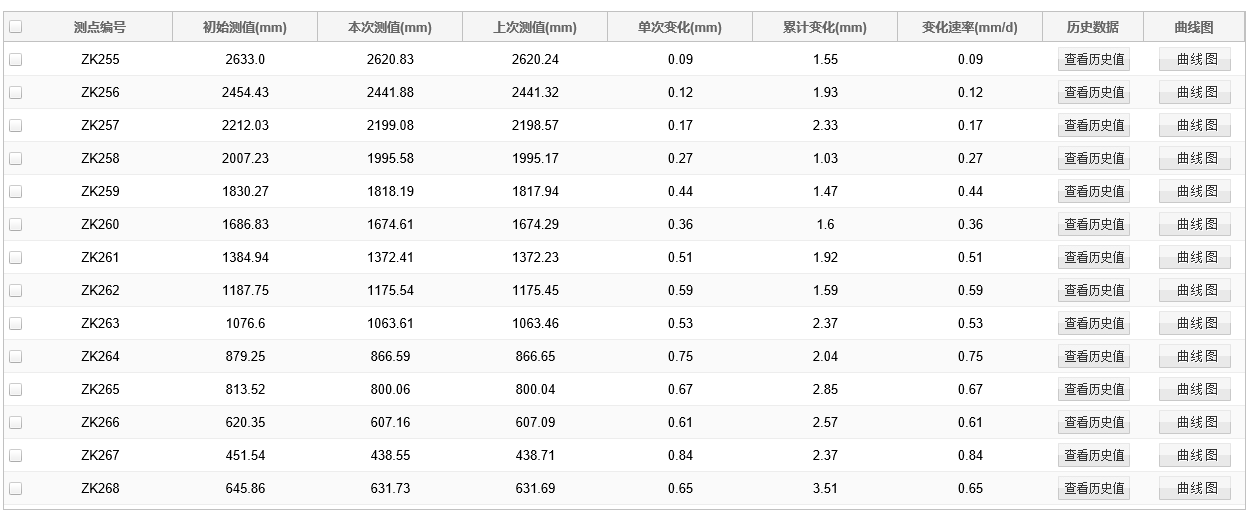Click the cumulative change cell 3.51
This screenshot has width=1252, height=517.
[825, 489]
